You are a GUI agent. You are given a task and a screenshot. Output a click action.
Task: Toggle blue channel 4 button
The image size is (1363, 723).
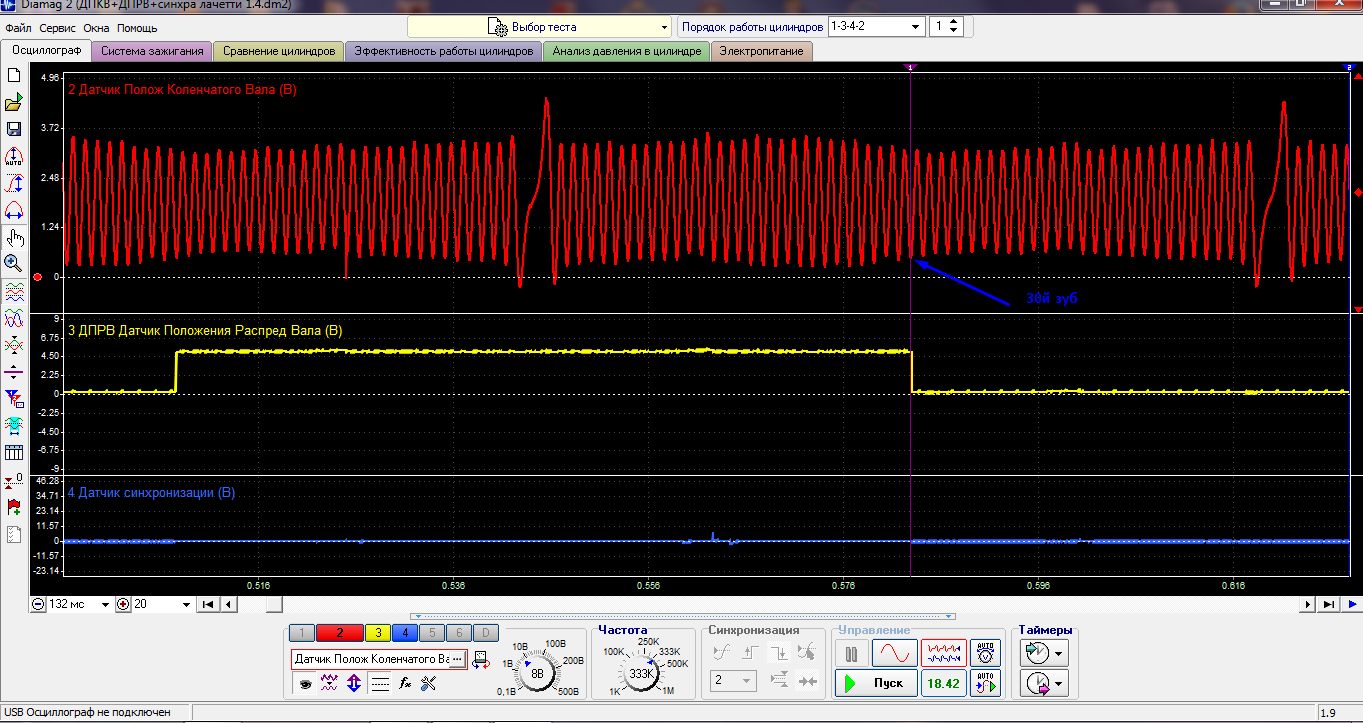(404, 633)
